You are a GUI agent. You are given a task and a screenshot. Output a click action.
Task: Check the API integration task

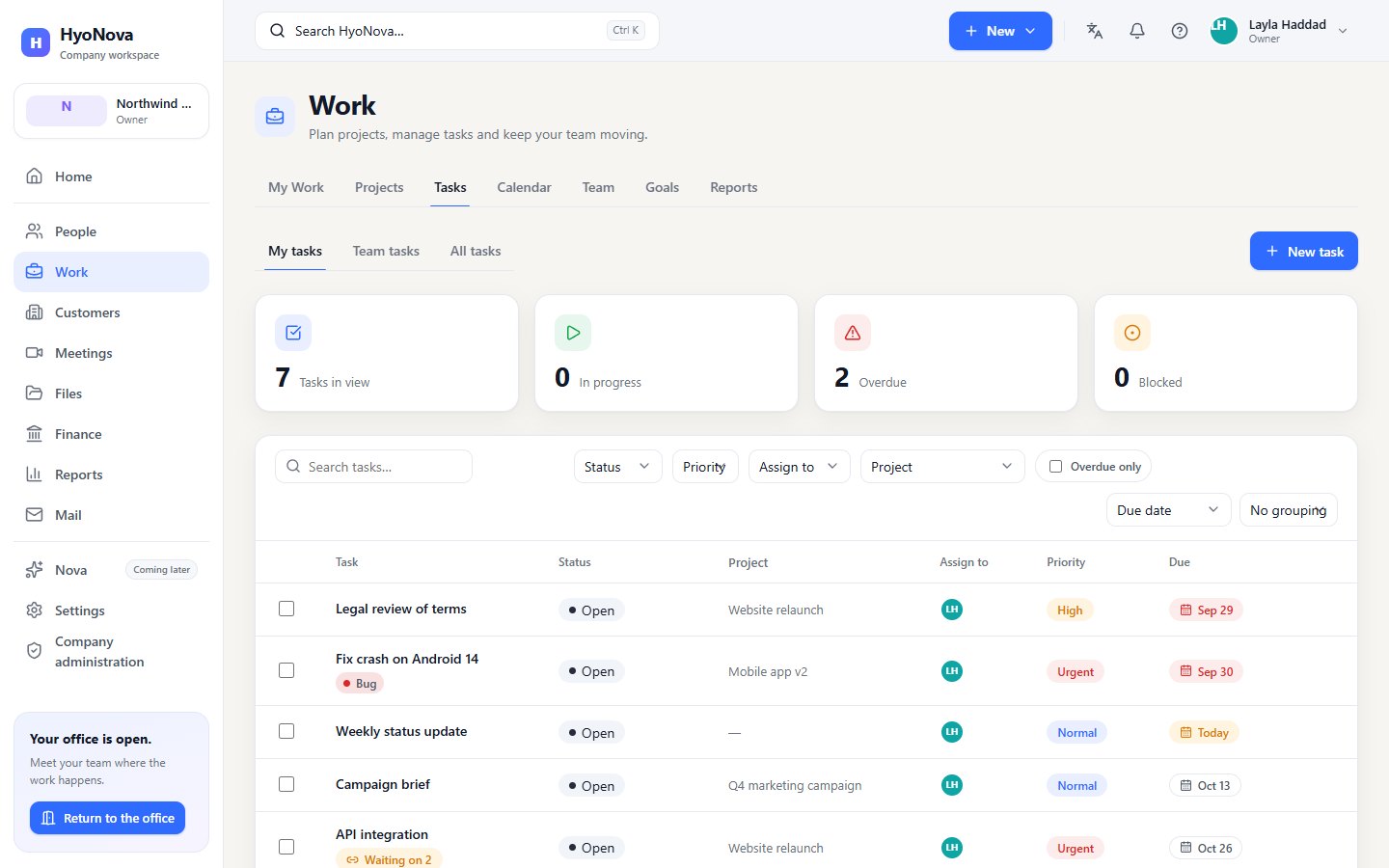click(286, 847)
